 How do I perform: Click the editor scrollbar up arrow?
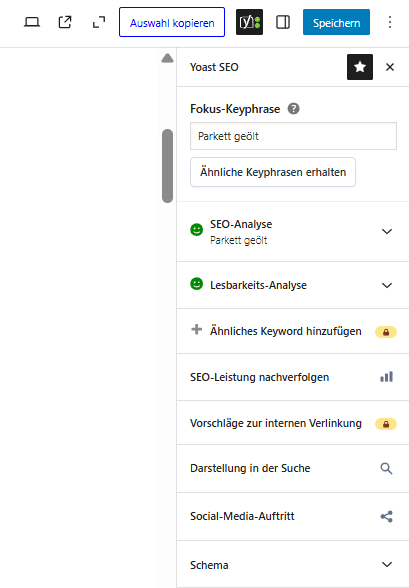tap(167, 58)
